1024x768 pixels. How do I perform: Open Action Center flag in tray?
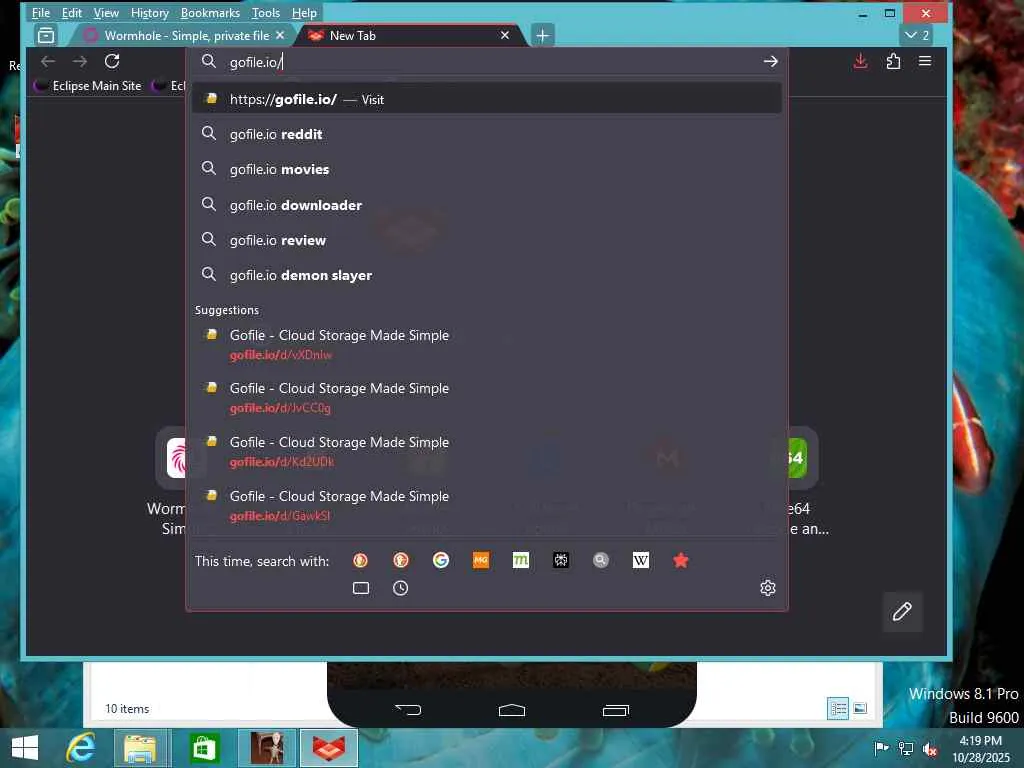point(881,748)
